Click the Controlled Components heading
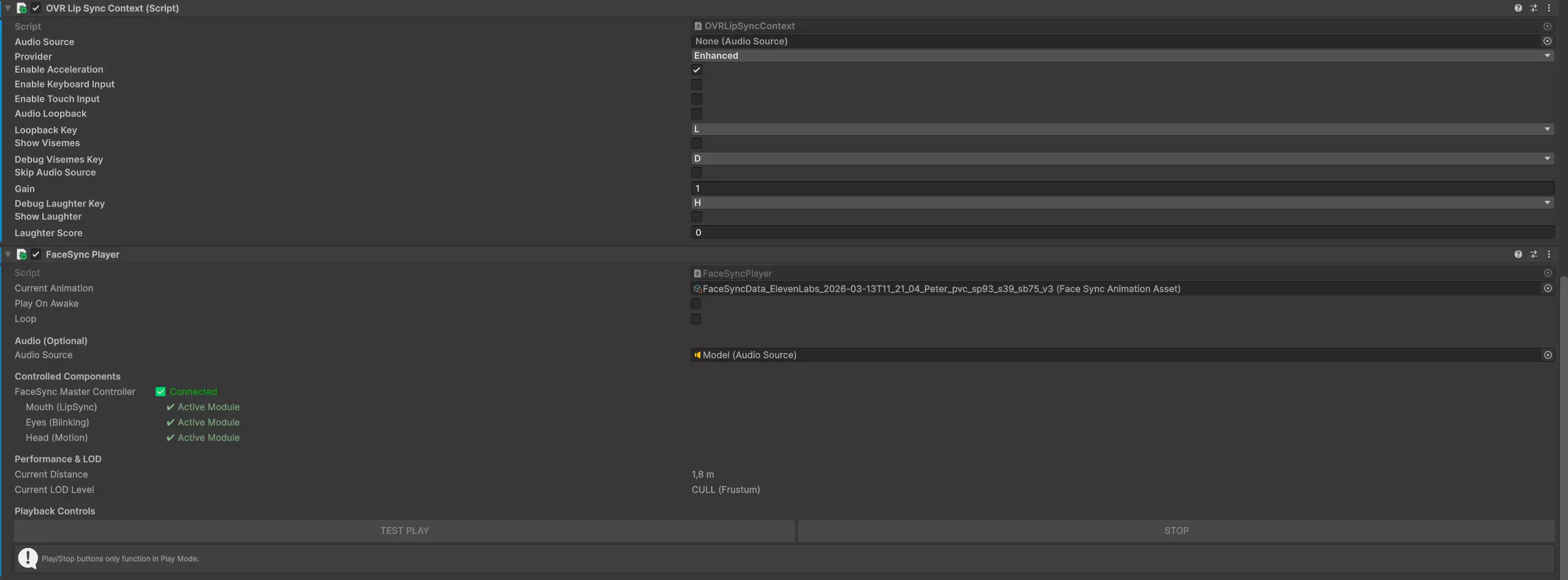 [67, 377]
